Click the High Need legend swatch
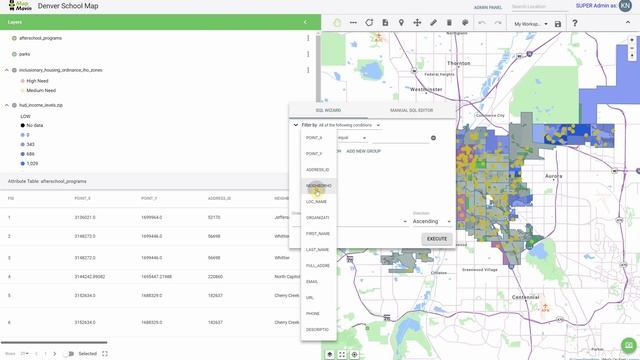This screenshot has width=640, height=360. (22, 81)
